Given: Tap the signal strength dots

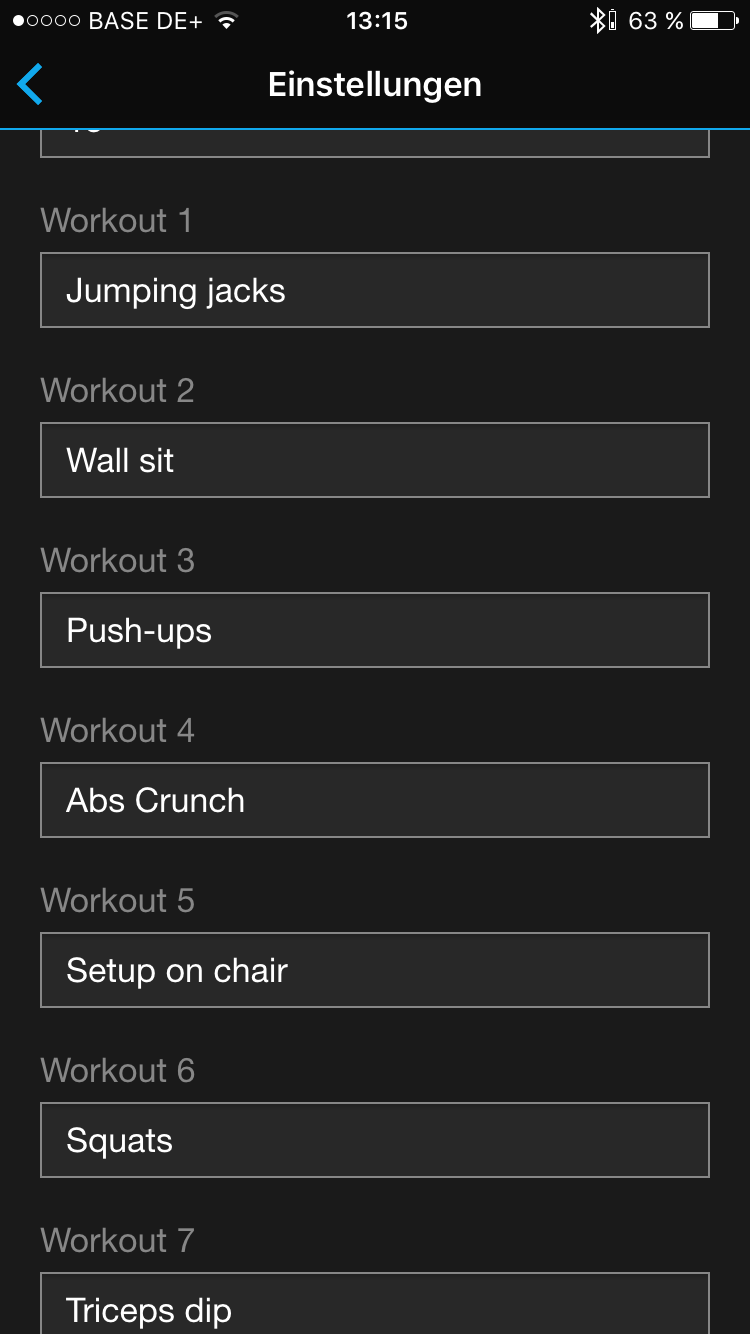Looking at the screenshot, I should pyautogui.click(x=46, y=21).
